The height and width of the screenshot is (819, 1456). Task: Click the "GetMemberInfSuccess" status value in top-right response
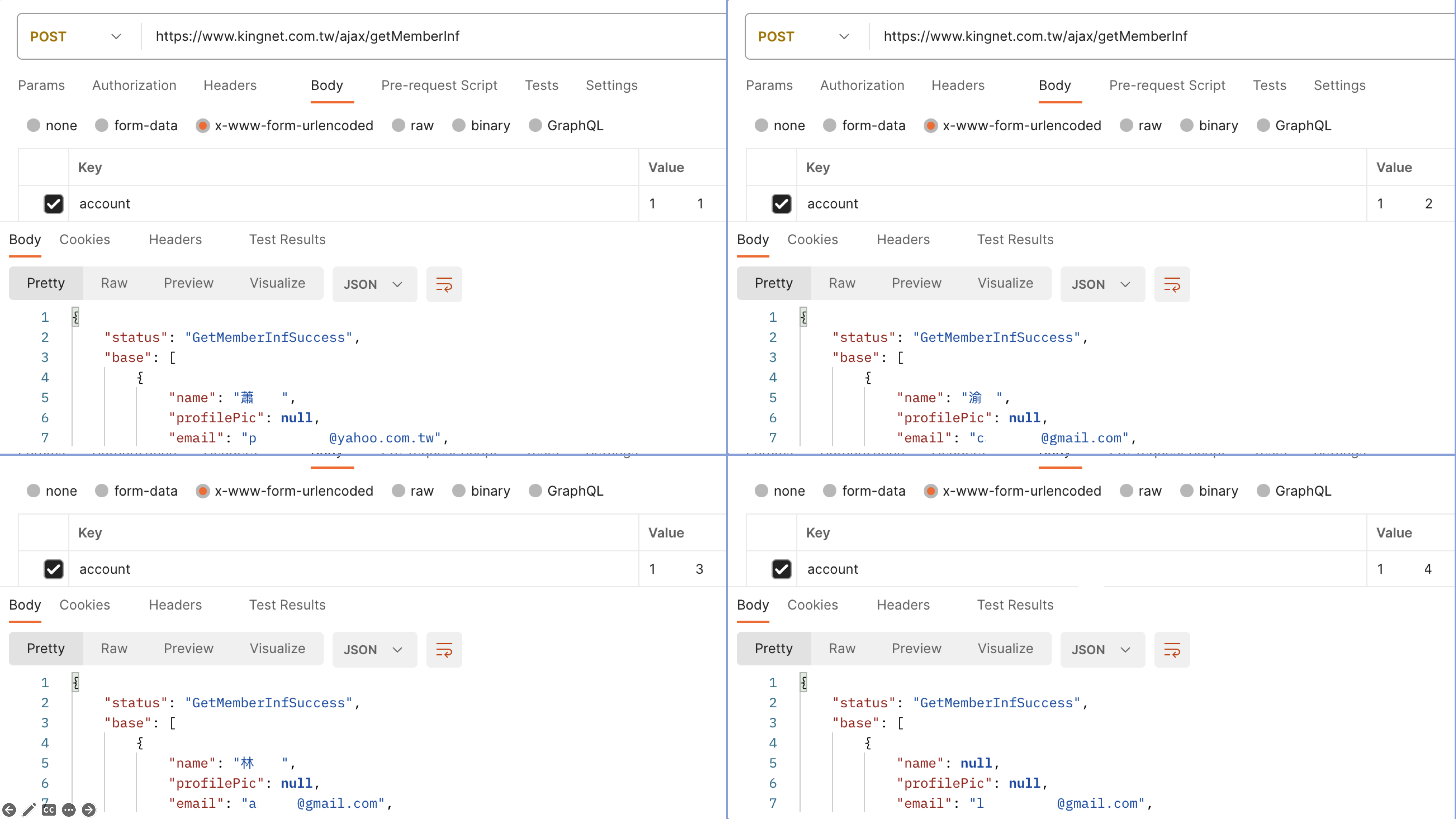coord(996,338)
